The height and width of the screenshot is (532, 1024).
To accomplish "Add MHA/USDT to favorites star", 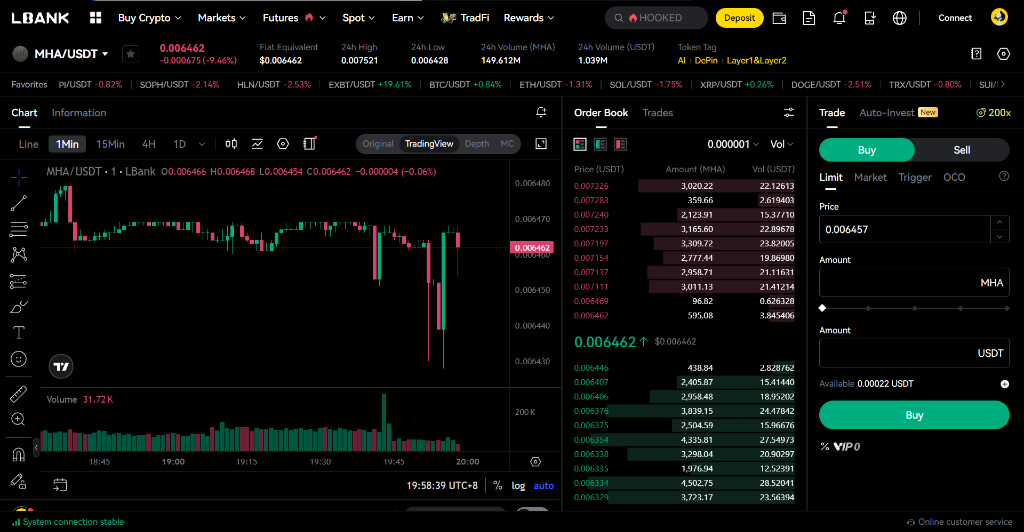I will (131, 54).
